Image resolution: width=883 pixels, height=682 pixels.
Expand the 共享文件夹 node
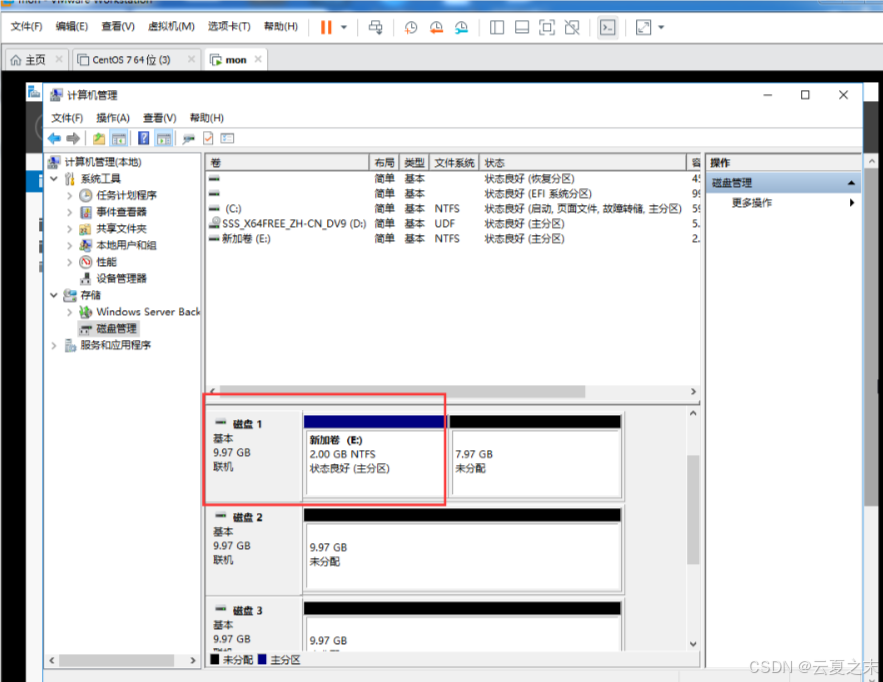69,229
